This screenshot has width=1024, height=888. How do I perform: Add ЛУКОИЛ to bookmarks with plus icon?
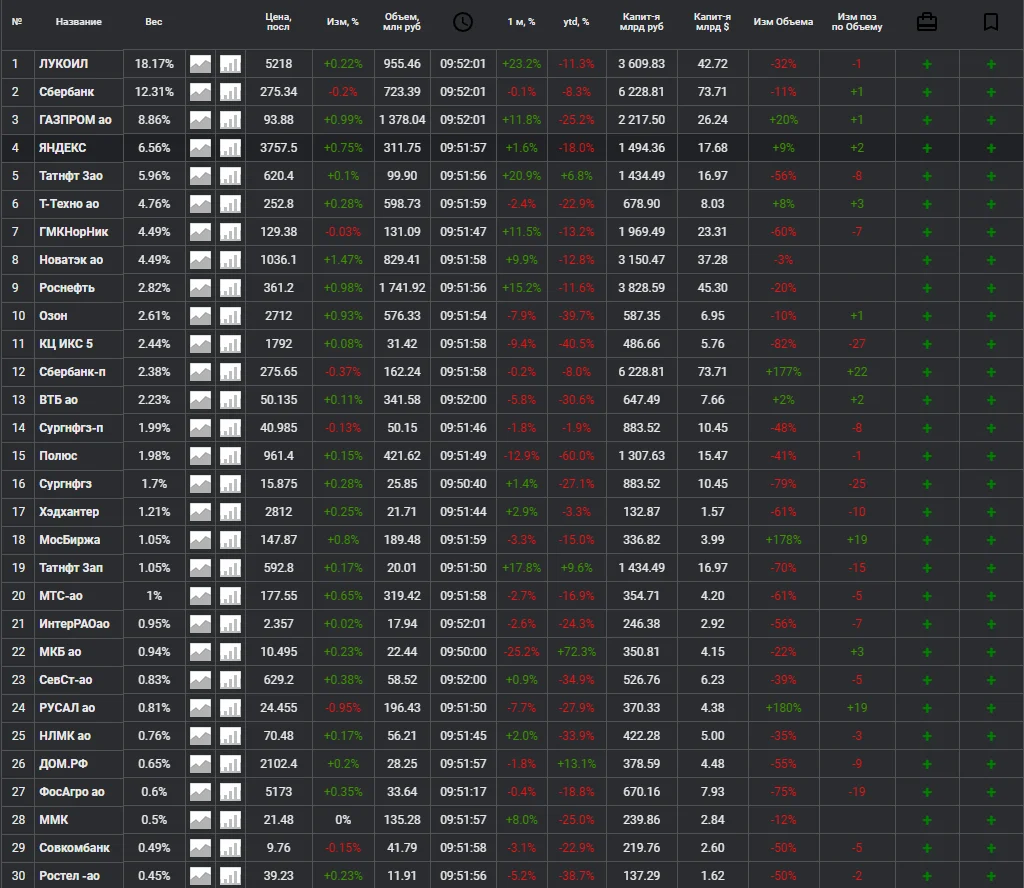click(991, 64)
